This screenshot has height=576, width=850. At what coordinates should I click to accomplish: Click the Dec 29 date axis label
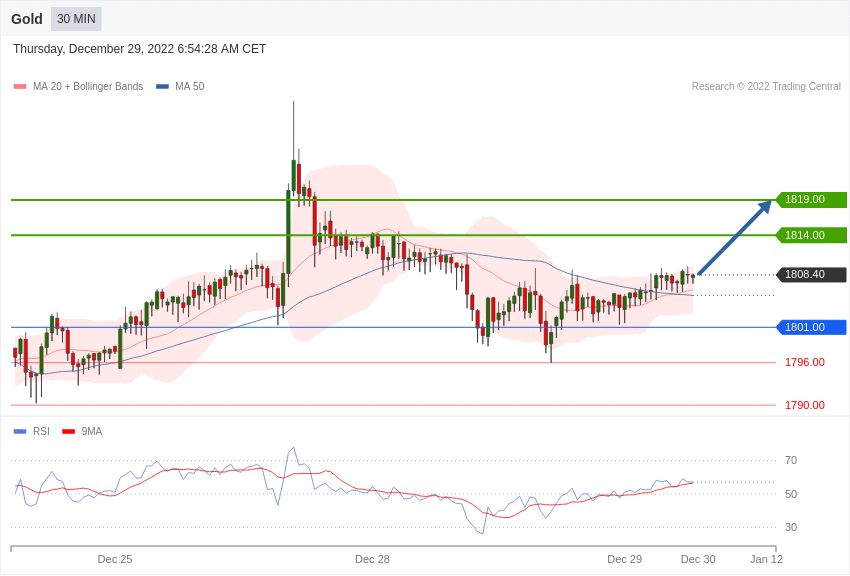coord(624,559)
